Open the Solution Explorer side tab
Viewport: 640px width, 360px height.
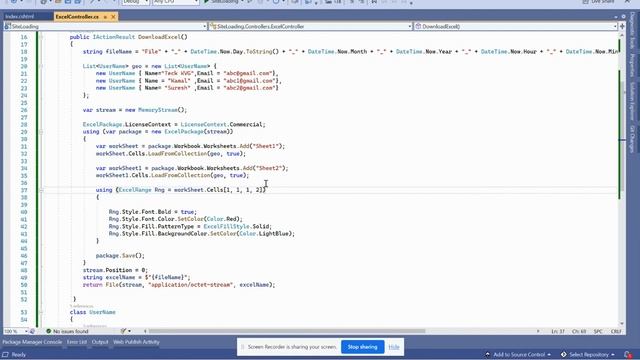click(x=633, y=101)
